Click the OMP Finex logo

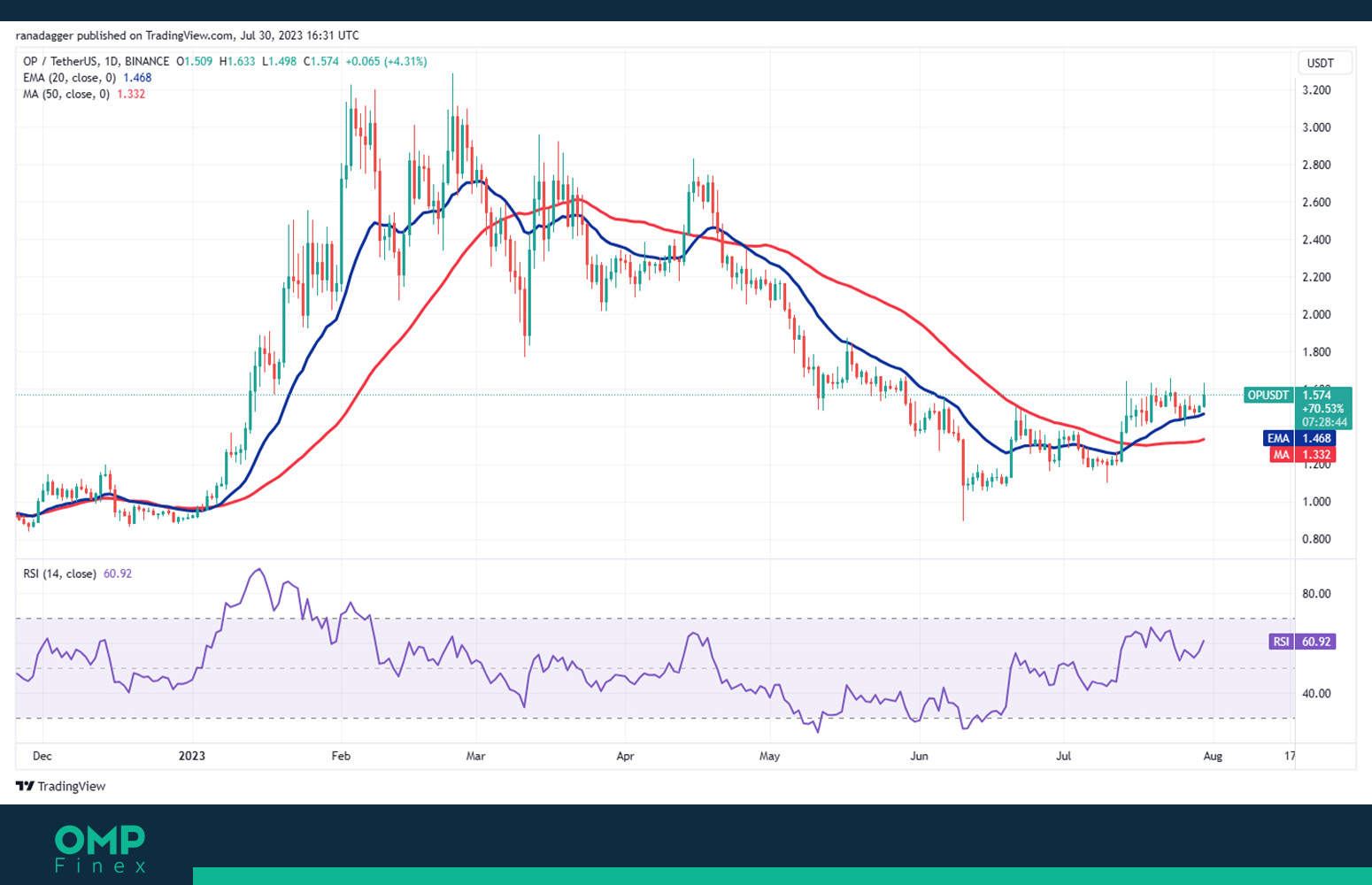point(100,849)
